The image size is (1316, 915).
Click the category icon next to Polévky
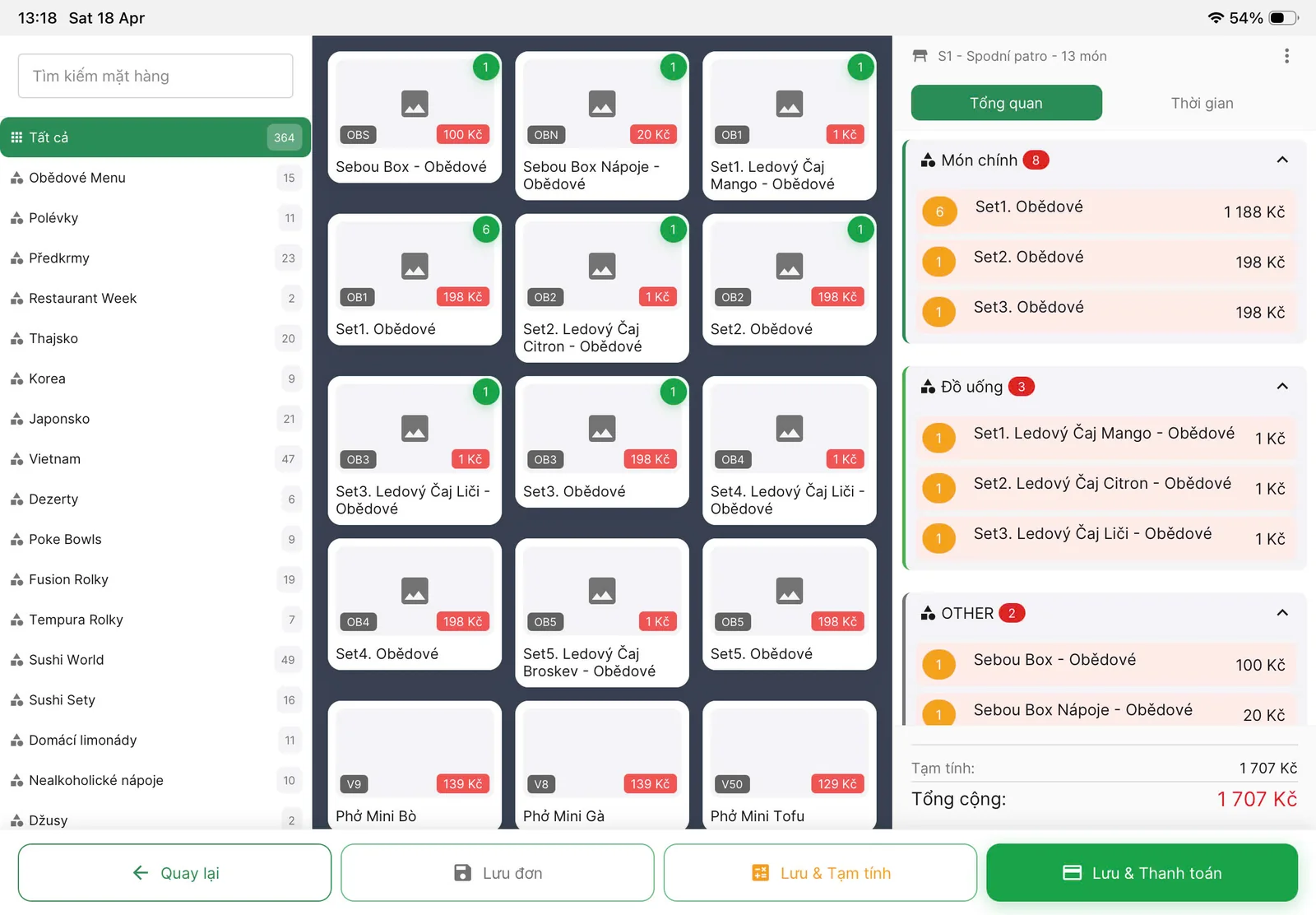[x=16, y=218]
